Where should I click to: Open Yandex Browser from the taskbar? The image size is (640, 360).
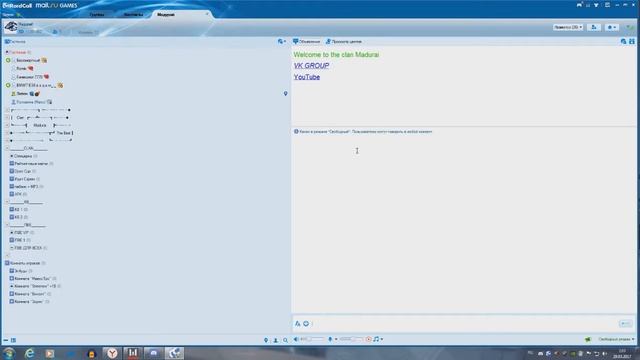point(112,353)
